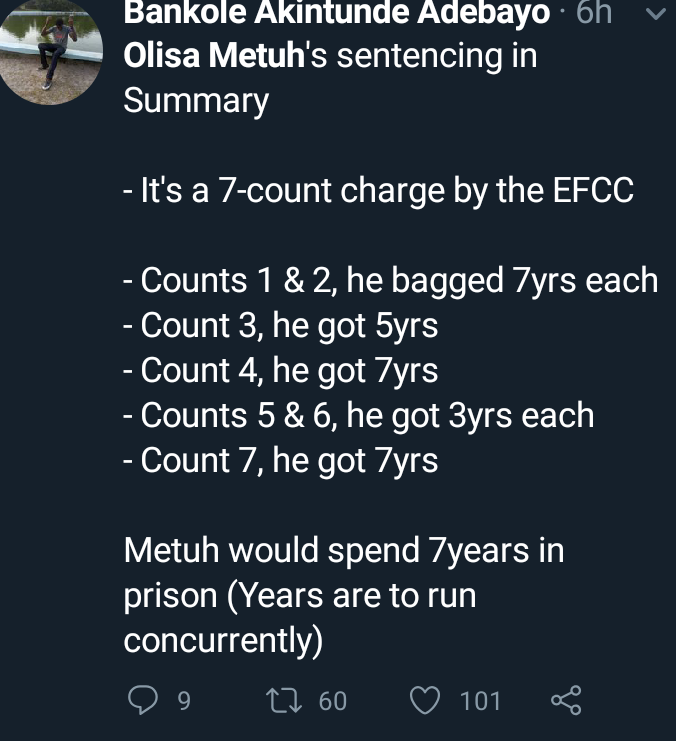
Task: Click the 'Count 4, he got 7yrs' line
Action: click(x=281, y=370)
